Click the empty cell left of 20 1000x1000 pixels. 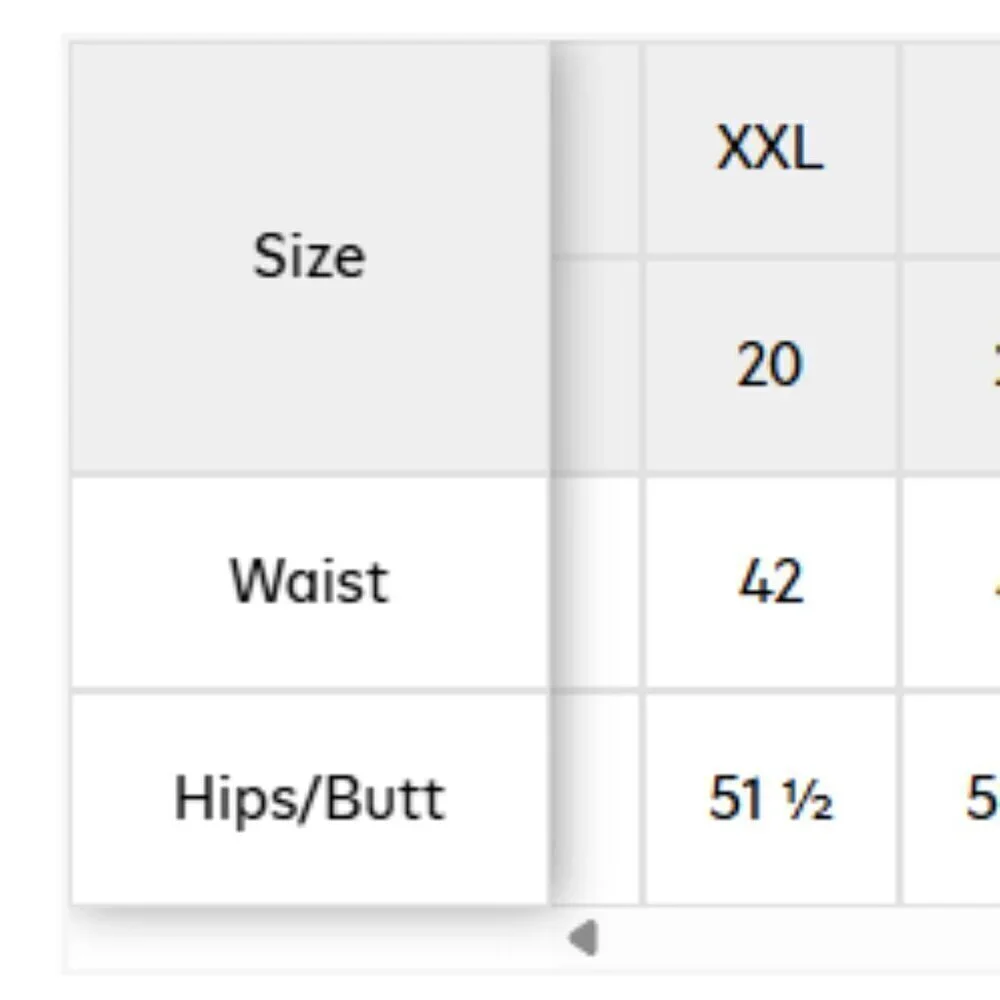[x=595, y=366]
